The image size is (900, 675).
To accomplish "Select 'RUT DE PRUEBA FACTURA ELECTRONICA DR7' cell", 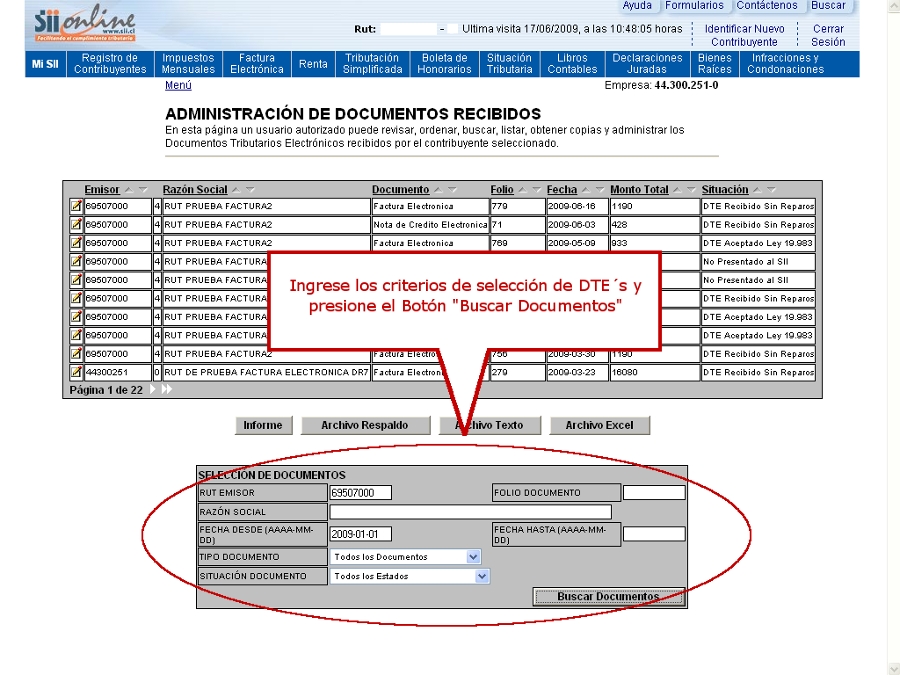I will pyautogui.click(x=266, y=372).
